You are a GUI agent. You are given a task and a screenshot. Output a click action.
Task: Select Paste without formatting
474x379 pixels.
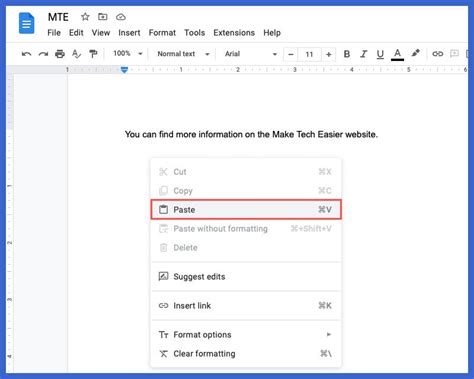coord(246,229)
